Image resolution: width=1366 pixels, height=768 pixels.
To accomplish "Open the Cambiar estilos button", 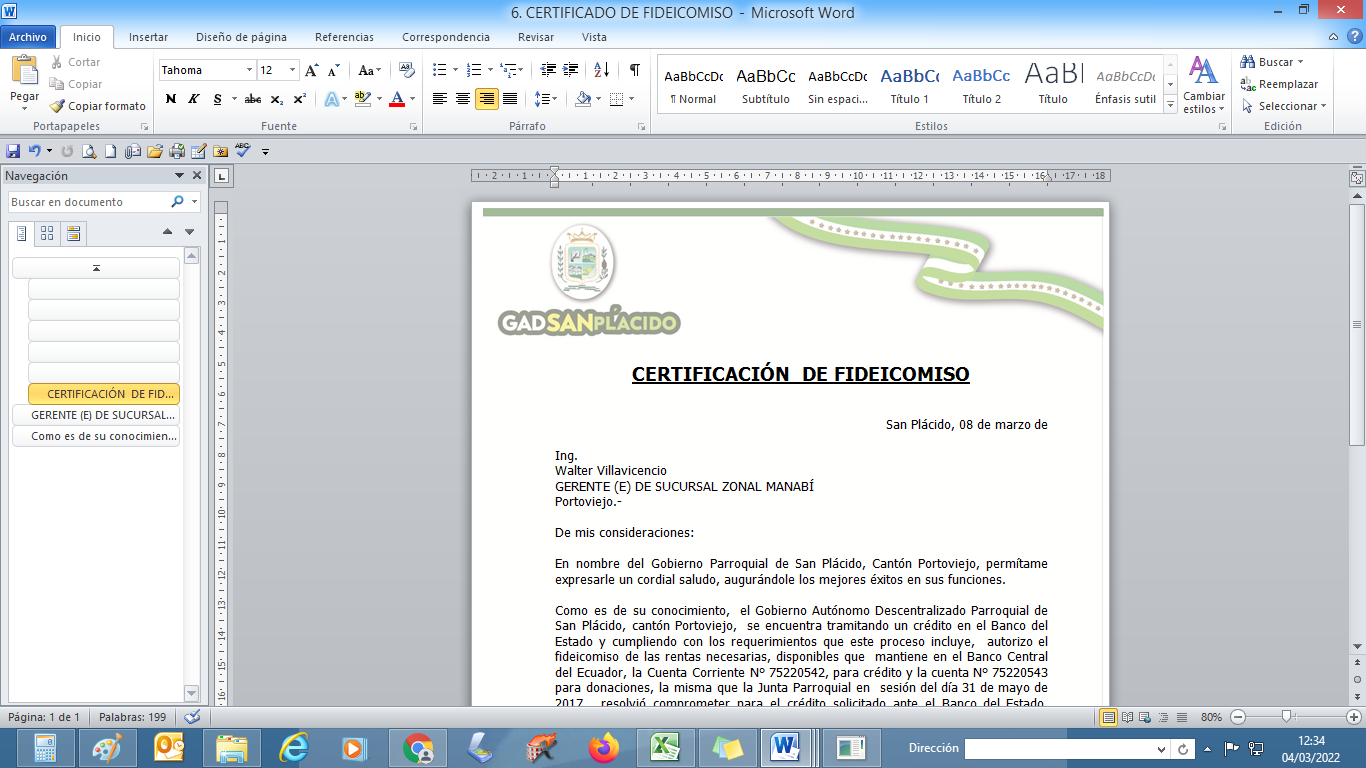I will pos(1203,86).
